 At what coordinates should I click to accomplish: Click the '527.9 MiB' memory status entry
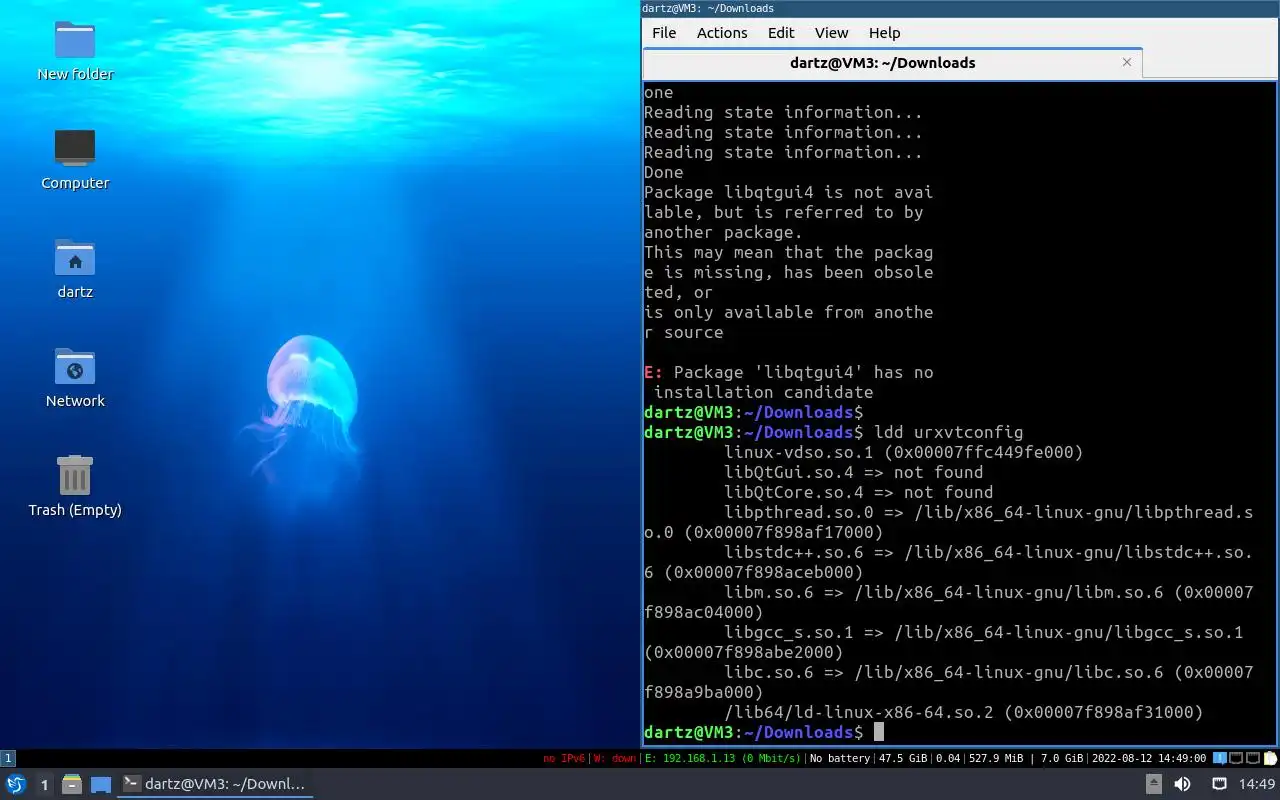point(996,758)
